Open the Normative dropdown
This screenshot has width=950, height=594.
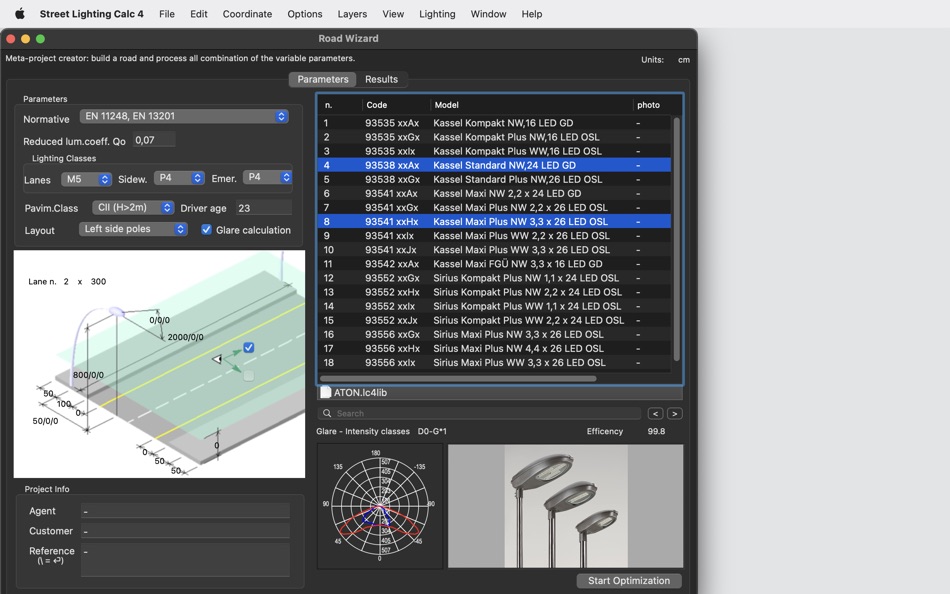click(x=184, y=116)
